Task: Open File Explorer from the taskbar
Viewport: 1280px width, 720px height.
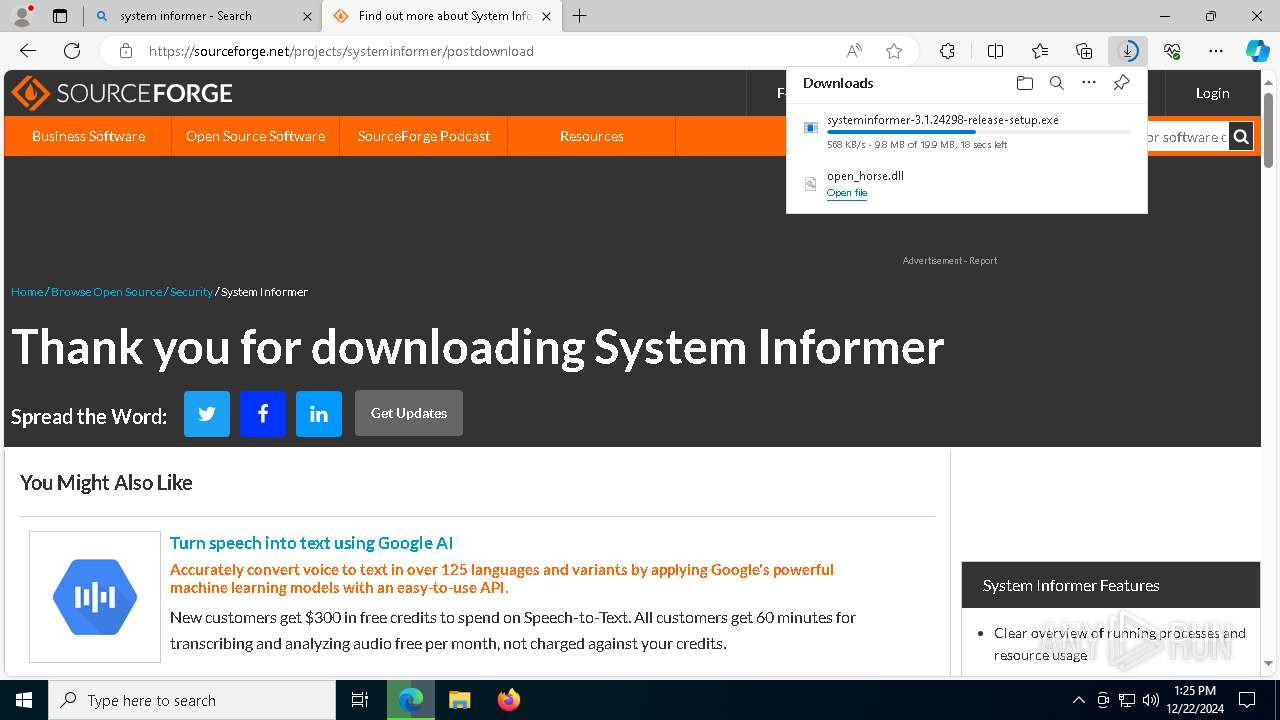Action: pyautogui.click(x=460, y=700)
